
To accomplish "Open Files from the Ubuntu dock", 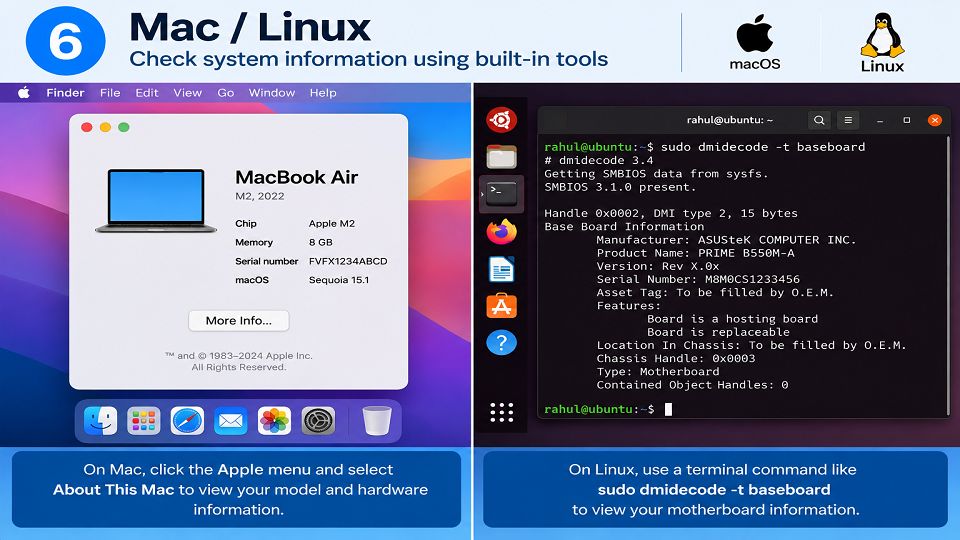I will pyautogui.click(x=501, y=157).
